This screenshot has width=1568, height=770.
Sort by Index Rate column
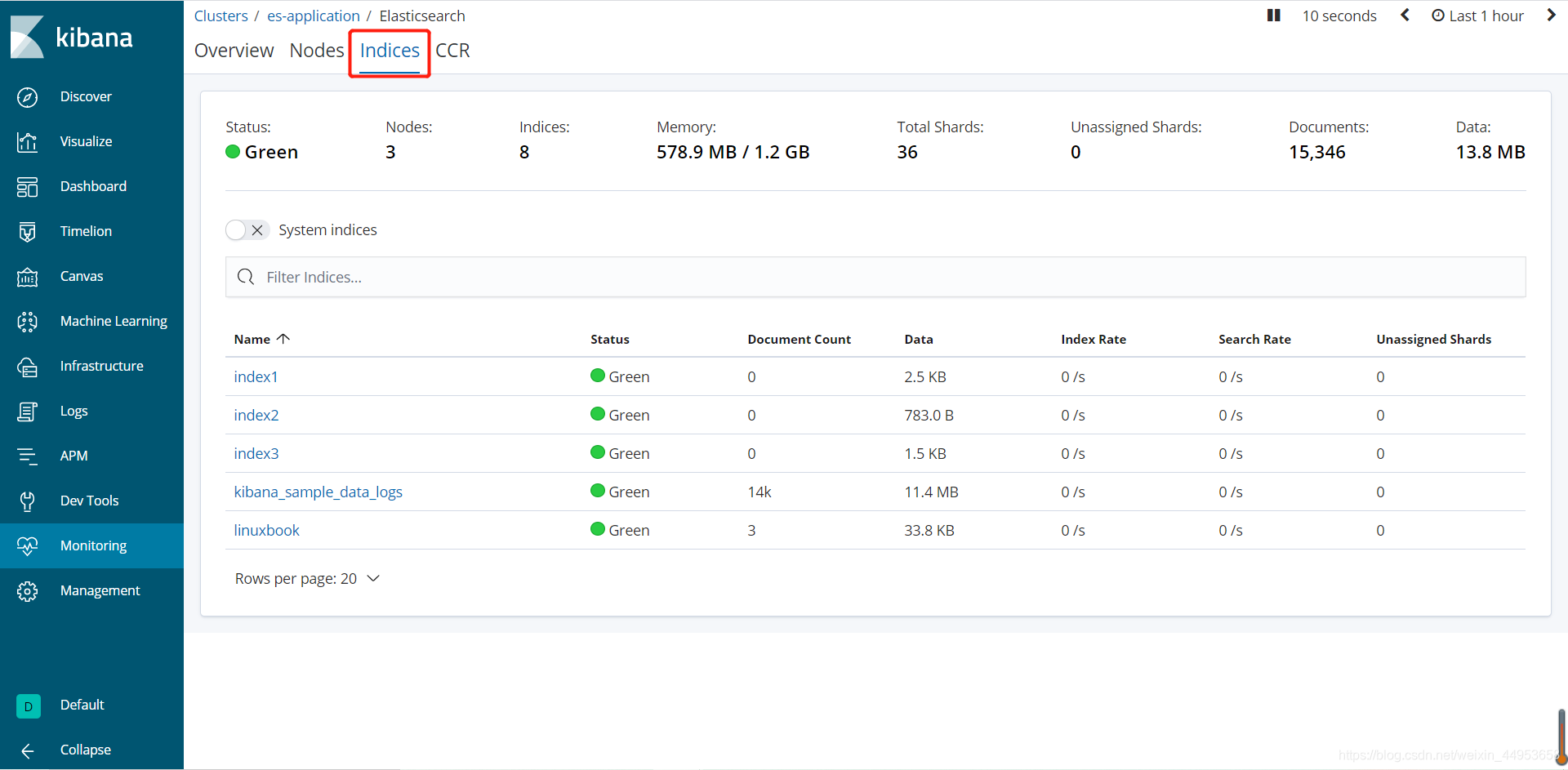point(1094,340)
